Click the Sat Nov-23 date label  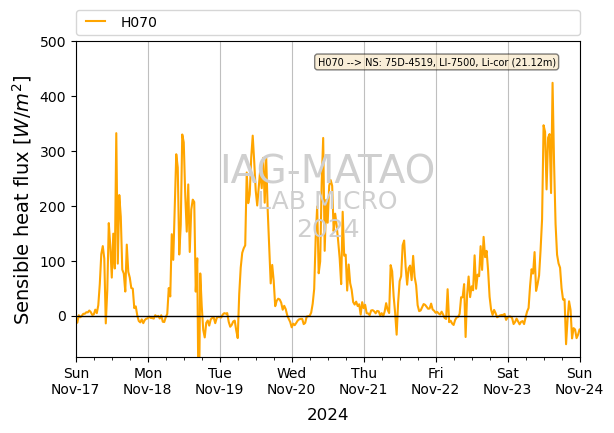pyautogui.click(x=507, y=381)
